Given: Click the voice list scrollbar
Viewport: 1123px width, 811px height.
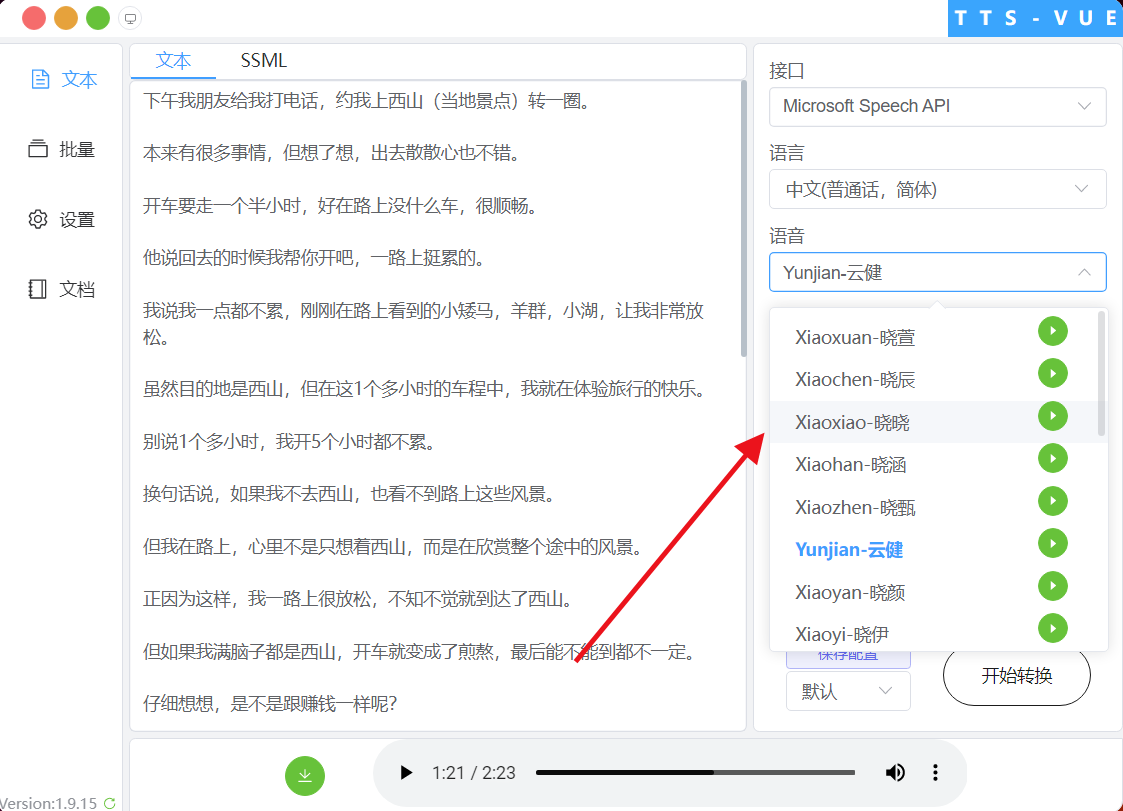Looking at the screenshot, I should (1101, 373).
